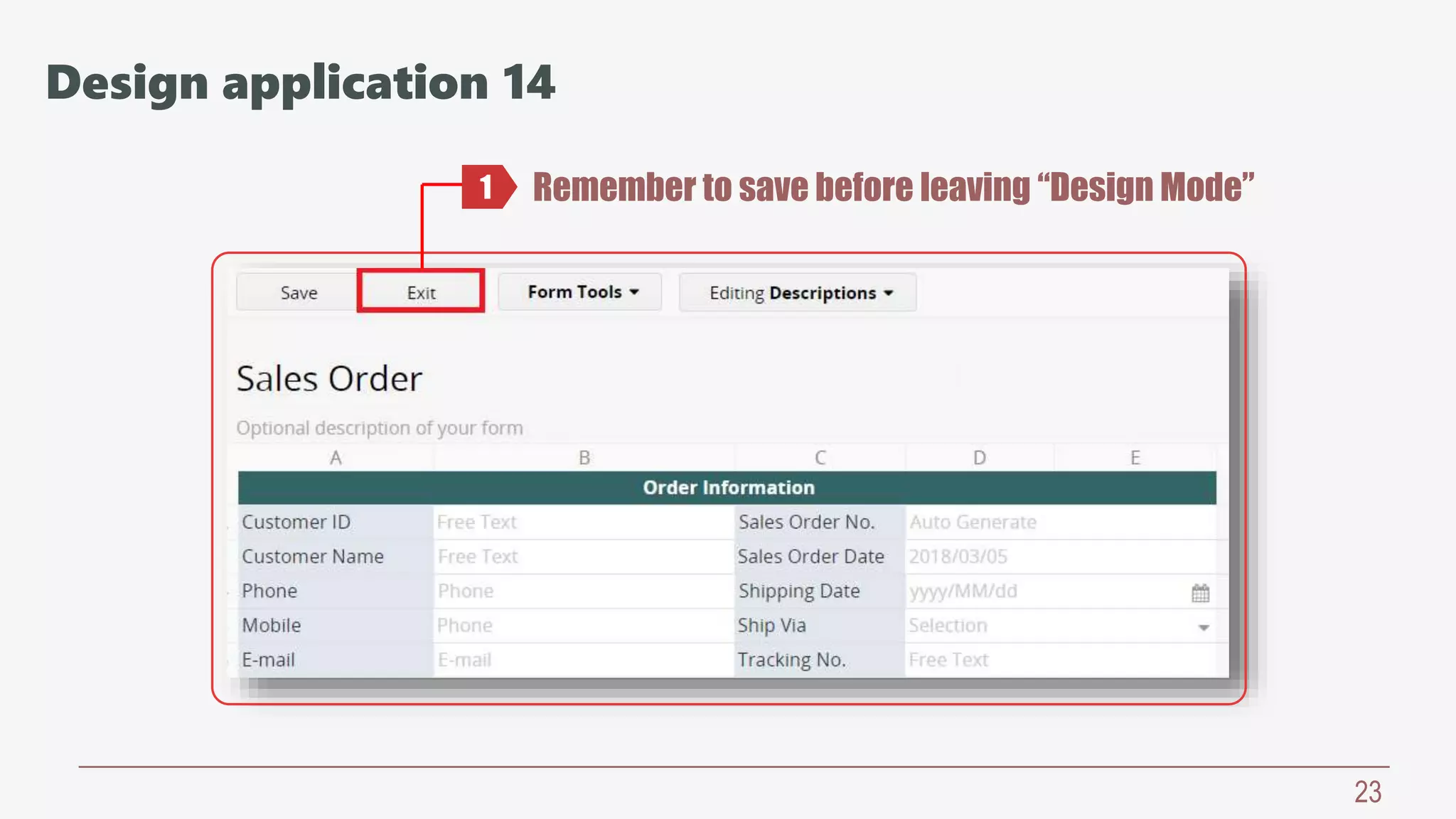This screenshot has height=819, width=1456.
Task: Select column D header
Action: tap(979, 458)
